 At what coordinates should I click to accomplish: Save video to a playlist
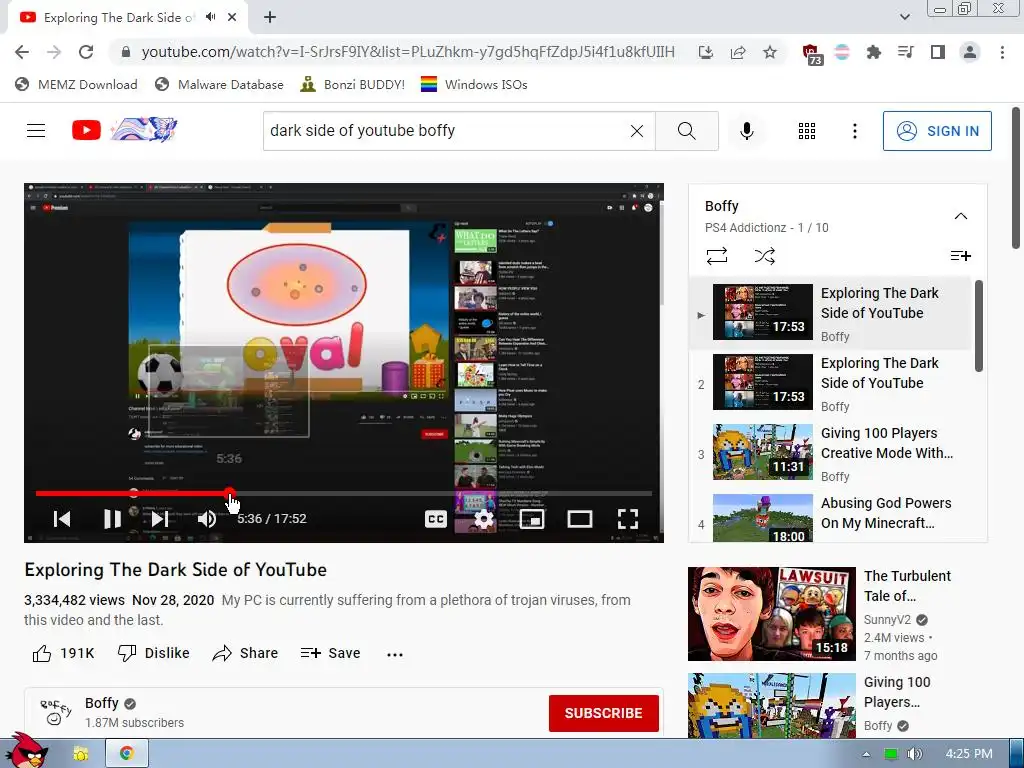click(x=330, y=653)
